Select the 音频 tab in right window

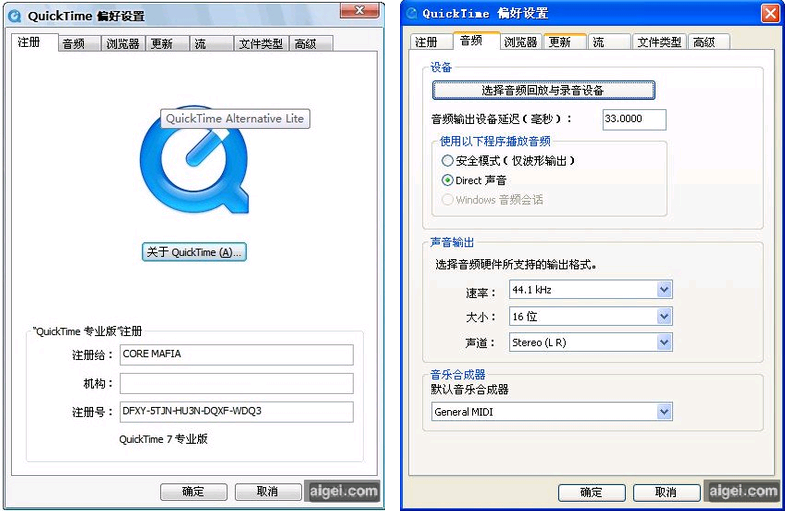click(476, 40)
